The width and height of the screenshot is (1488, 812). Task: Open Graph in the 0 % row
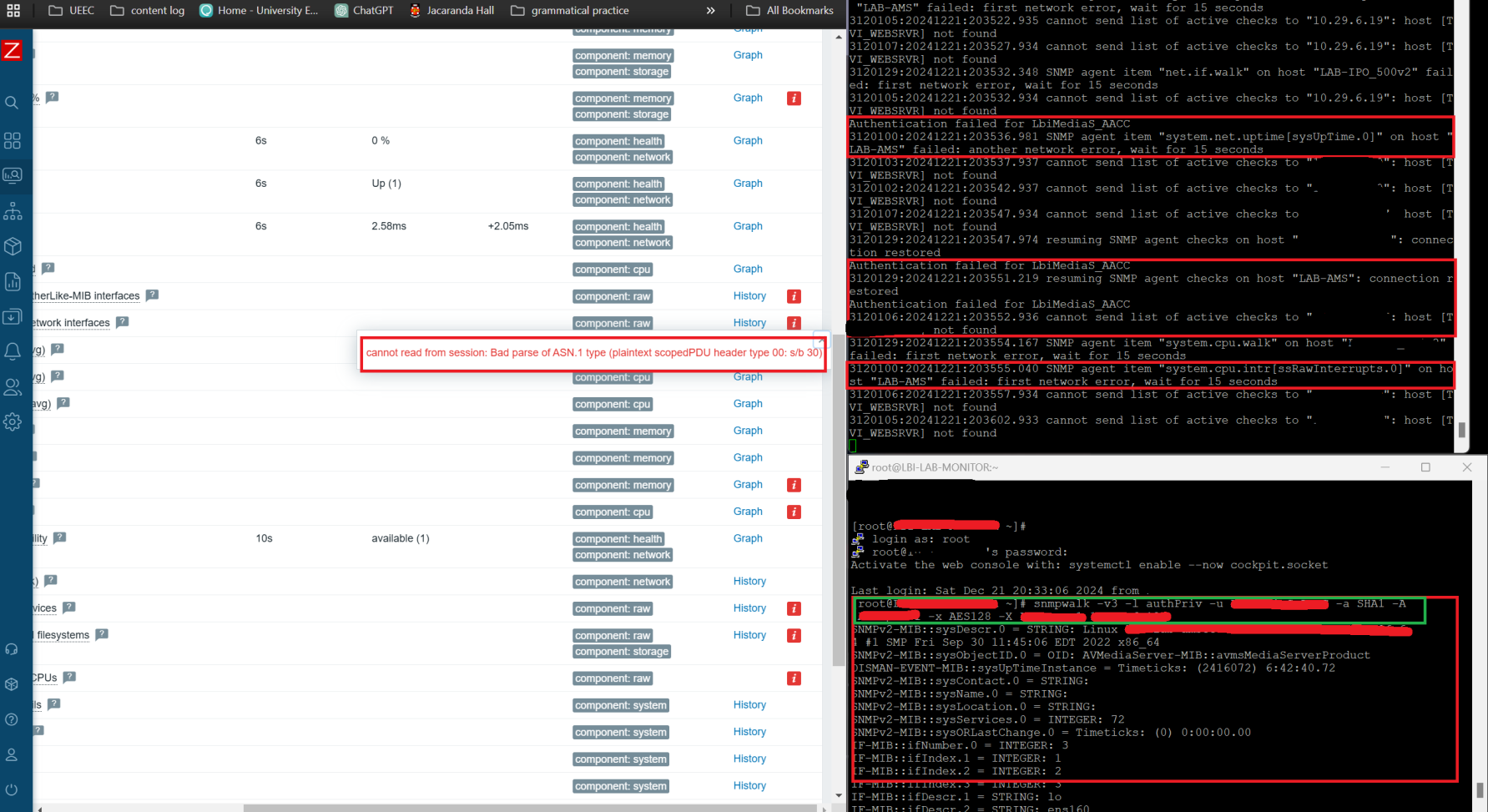(748, 140)
